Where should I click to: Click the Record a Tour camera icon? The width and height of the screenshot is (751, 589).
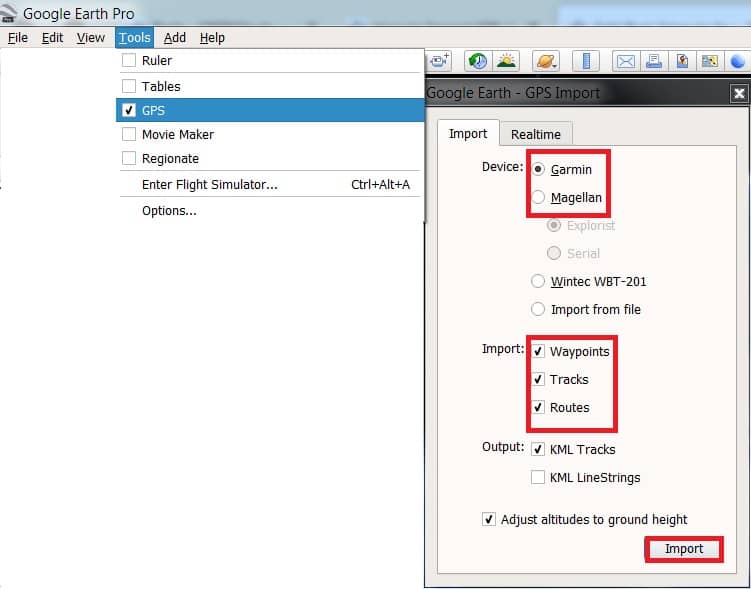(439, 61)
